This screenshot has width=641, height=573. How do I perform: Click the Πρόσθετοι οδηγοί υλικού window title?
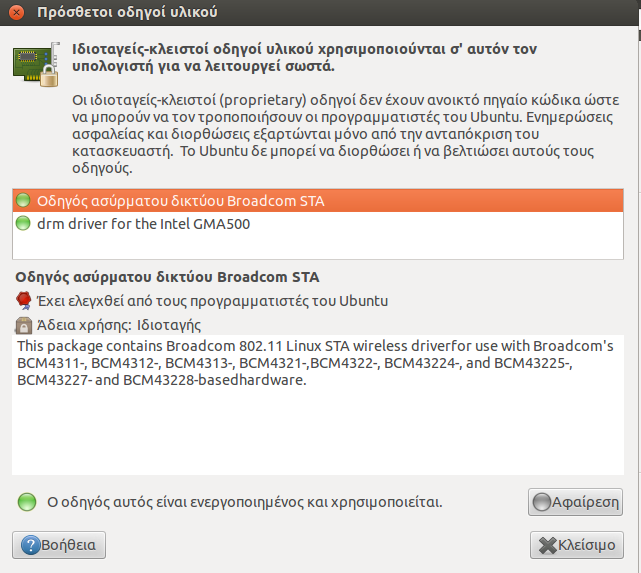[126, 13]
